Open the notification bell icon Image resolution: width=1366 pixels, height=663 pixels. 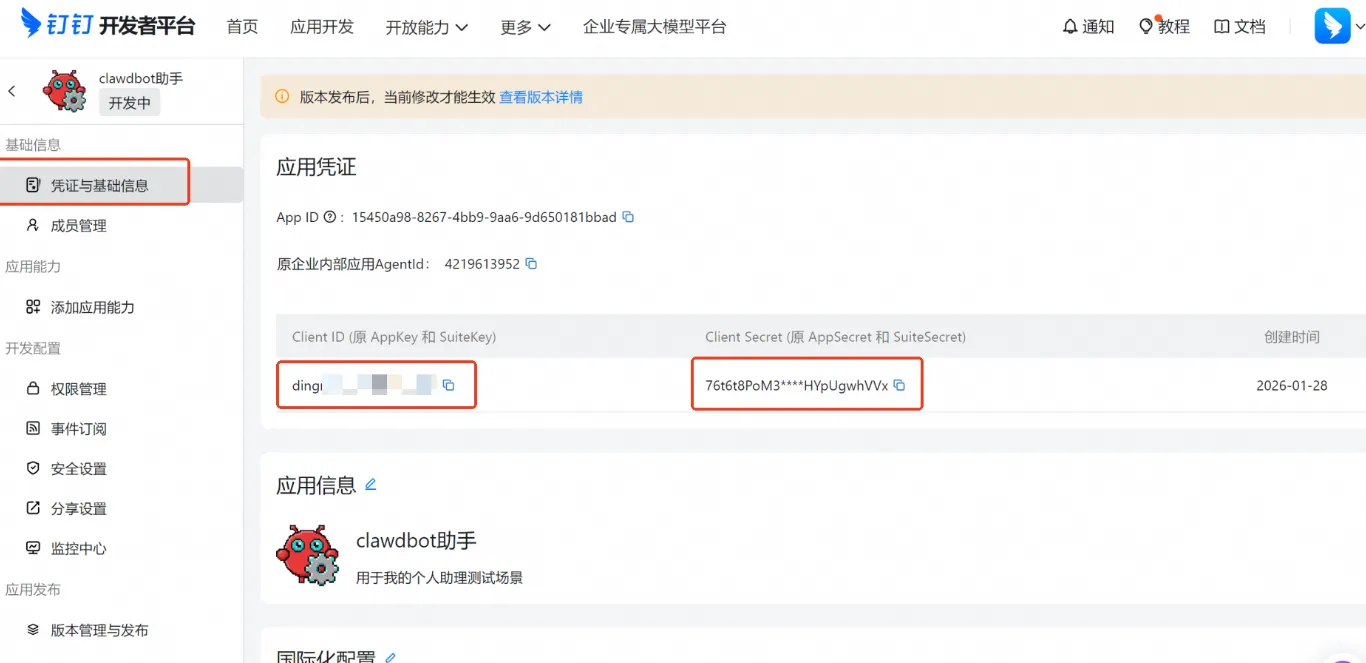point(1070,27)
